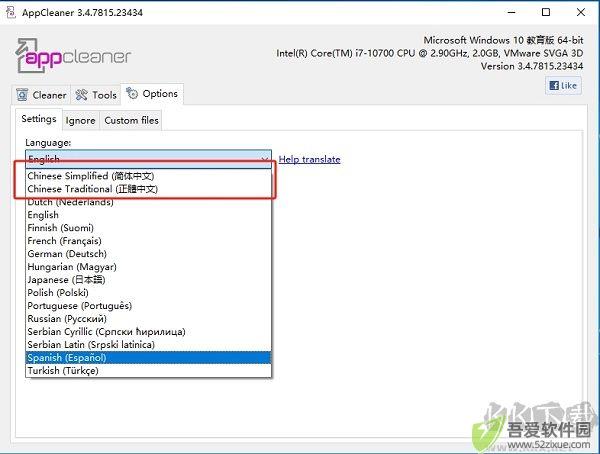
Task: Choose Chinese Simplified language
Action: click(148, 176)
